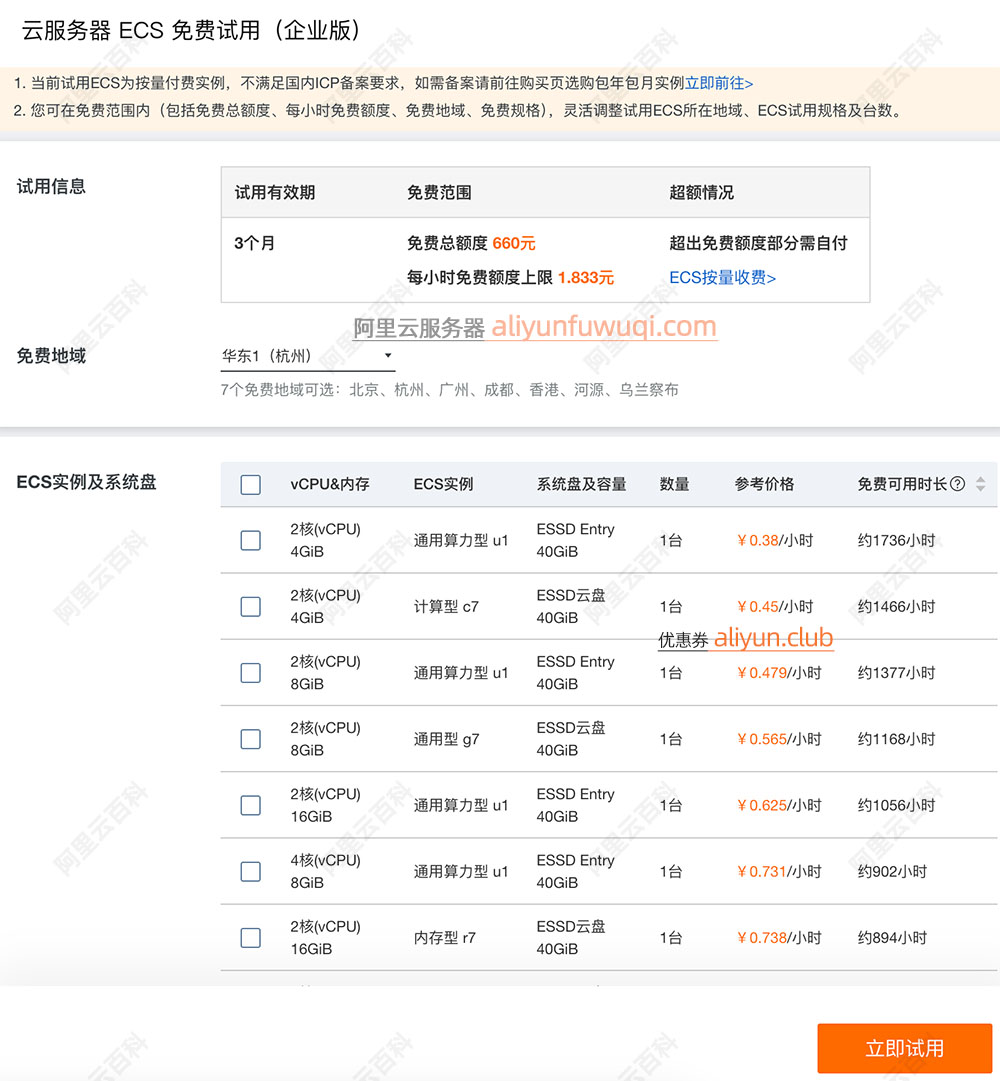Click the 参考价格 column header

(764, 484)
